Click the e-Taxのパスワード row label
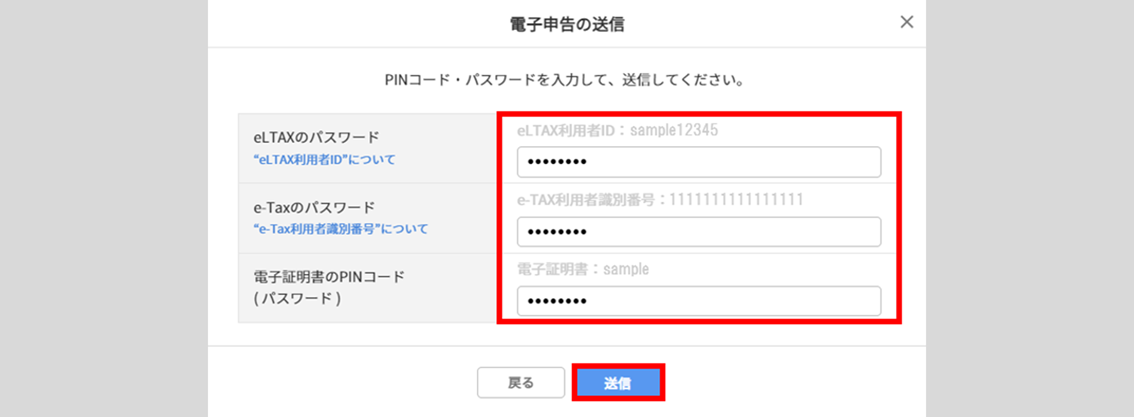1134x417 pixels. 314,207
